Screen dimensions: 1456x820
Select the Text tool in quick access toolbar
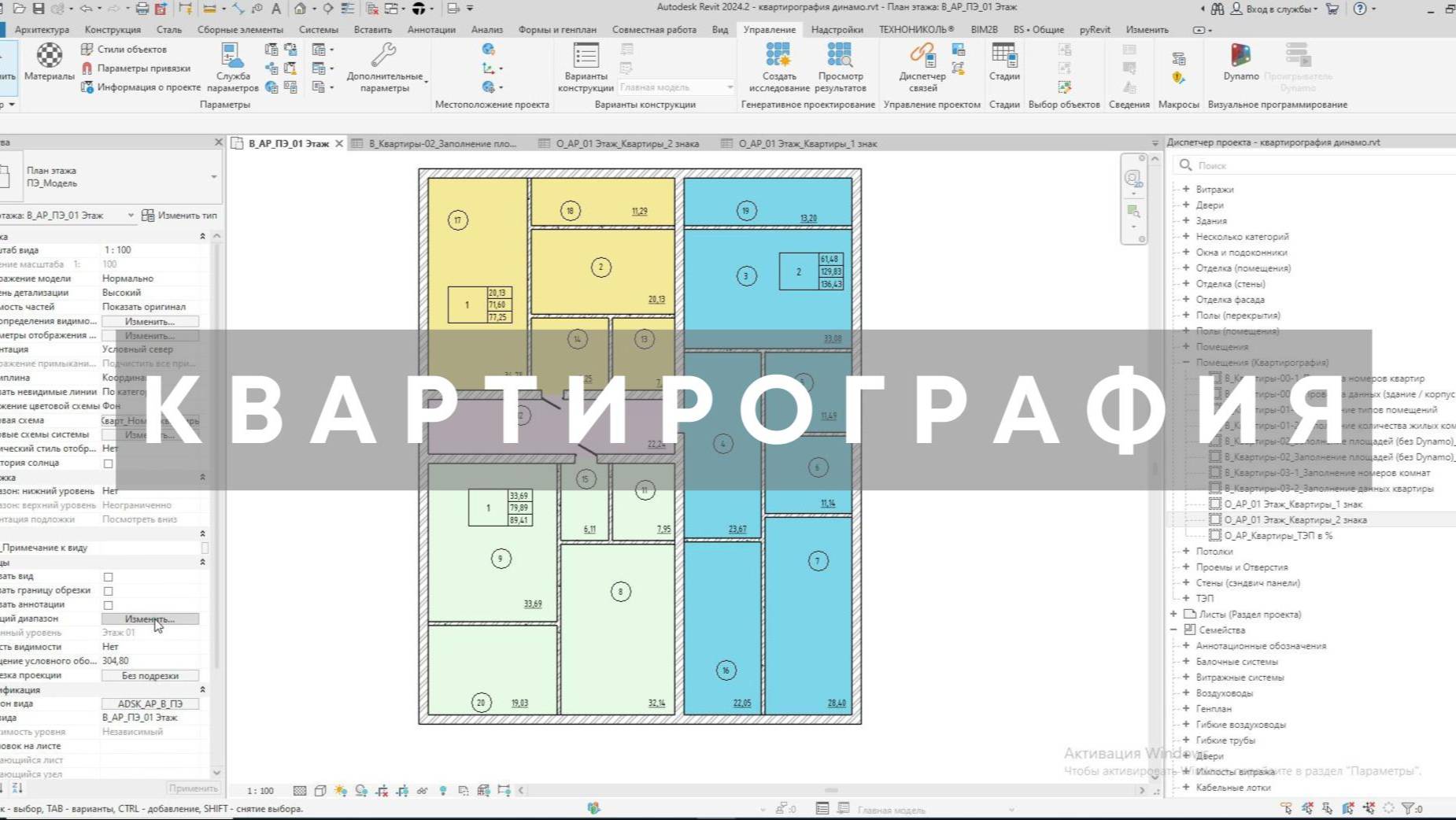point(275,9)
